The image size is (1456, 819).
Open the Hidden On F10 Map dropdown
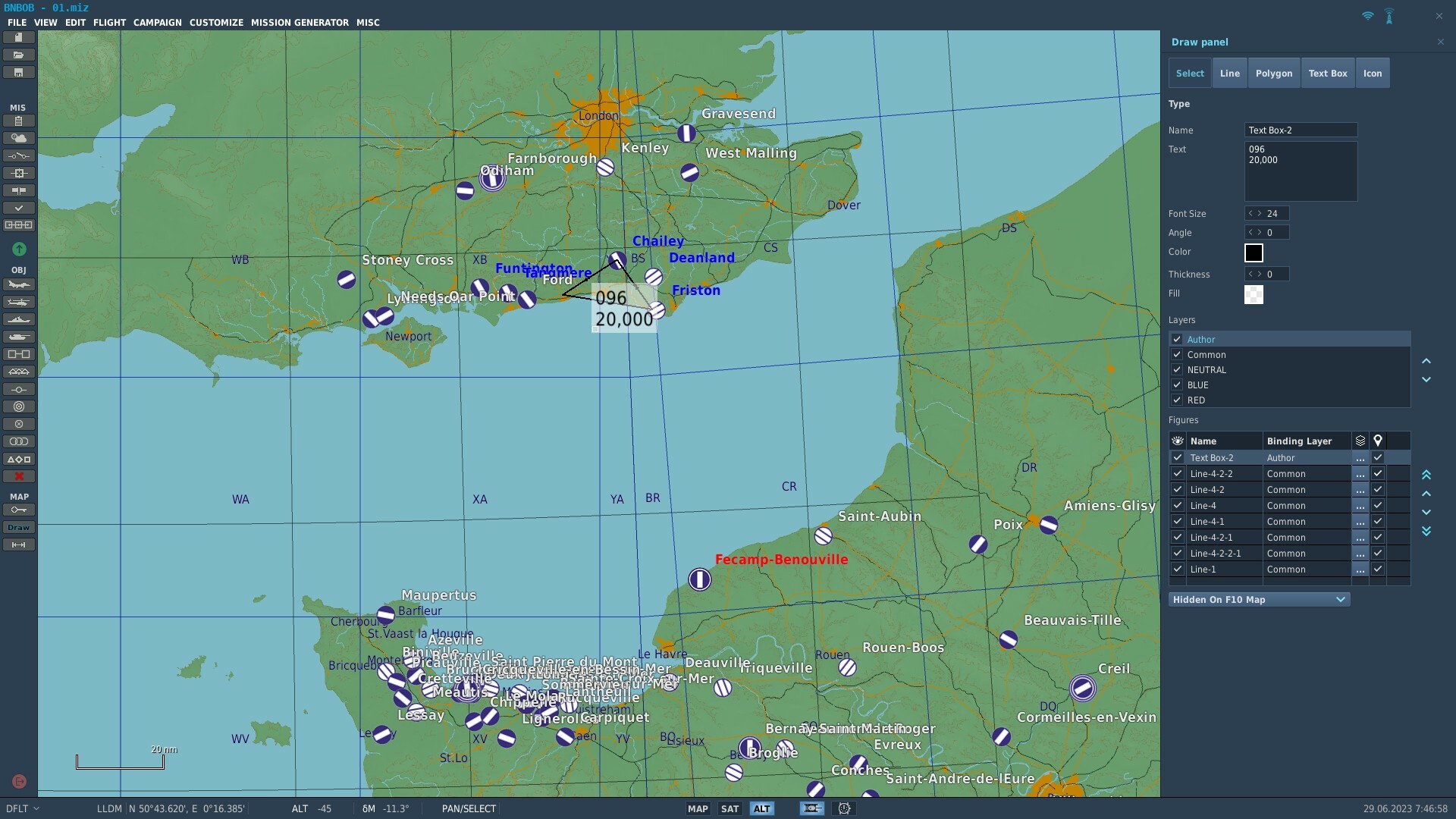pos(1260,600)
